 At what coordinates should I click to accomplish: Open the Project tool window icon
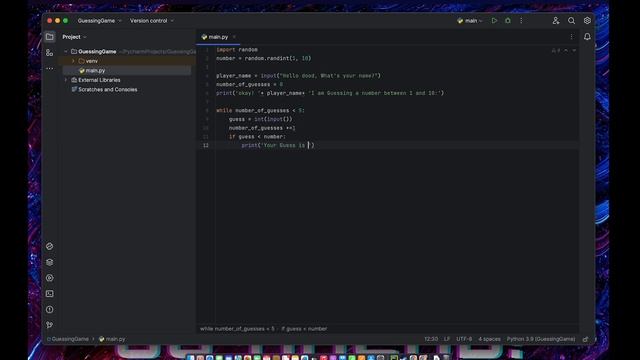click(x=49, y=37)
